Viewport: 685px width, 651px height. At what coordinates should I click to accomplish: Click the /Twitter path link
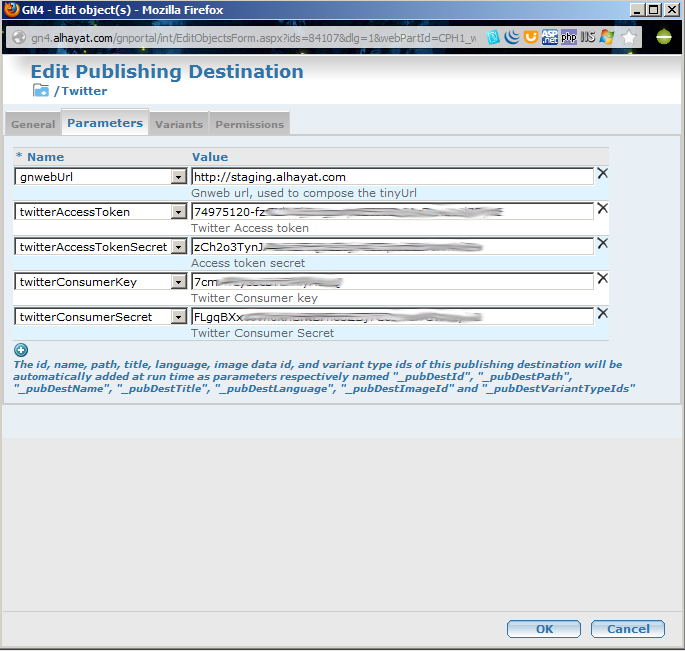tap(80, 91)
